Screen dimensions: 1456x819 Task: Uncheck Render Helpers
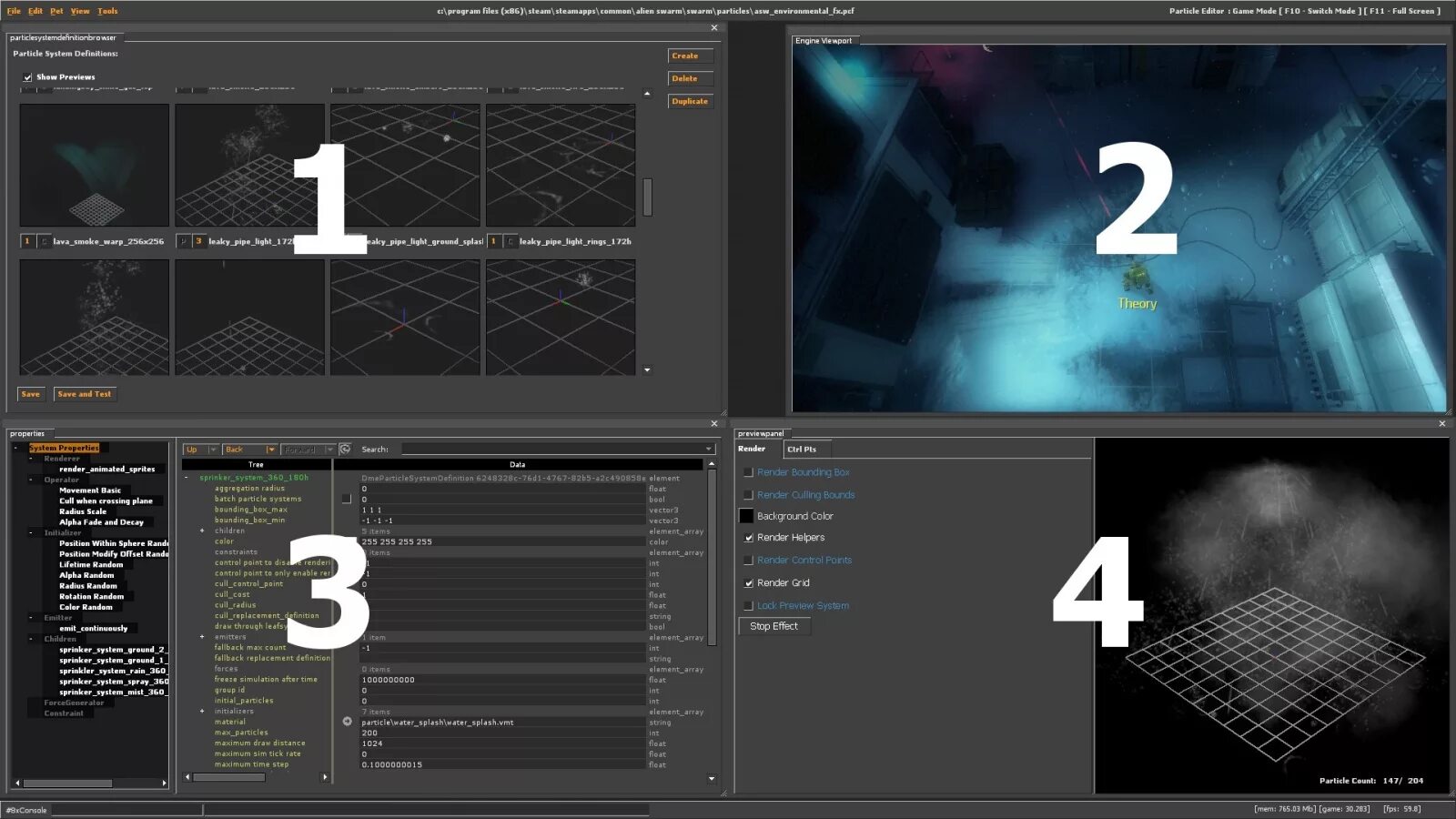tap(748, 538)
